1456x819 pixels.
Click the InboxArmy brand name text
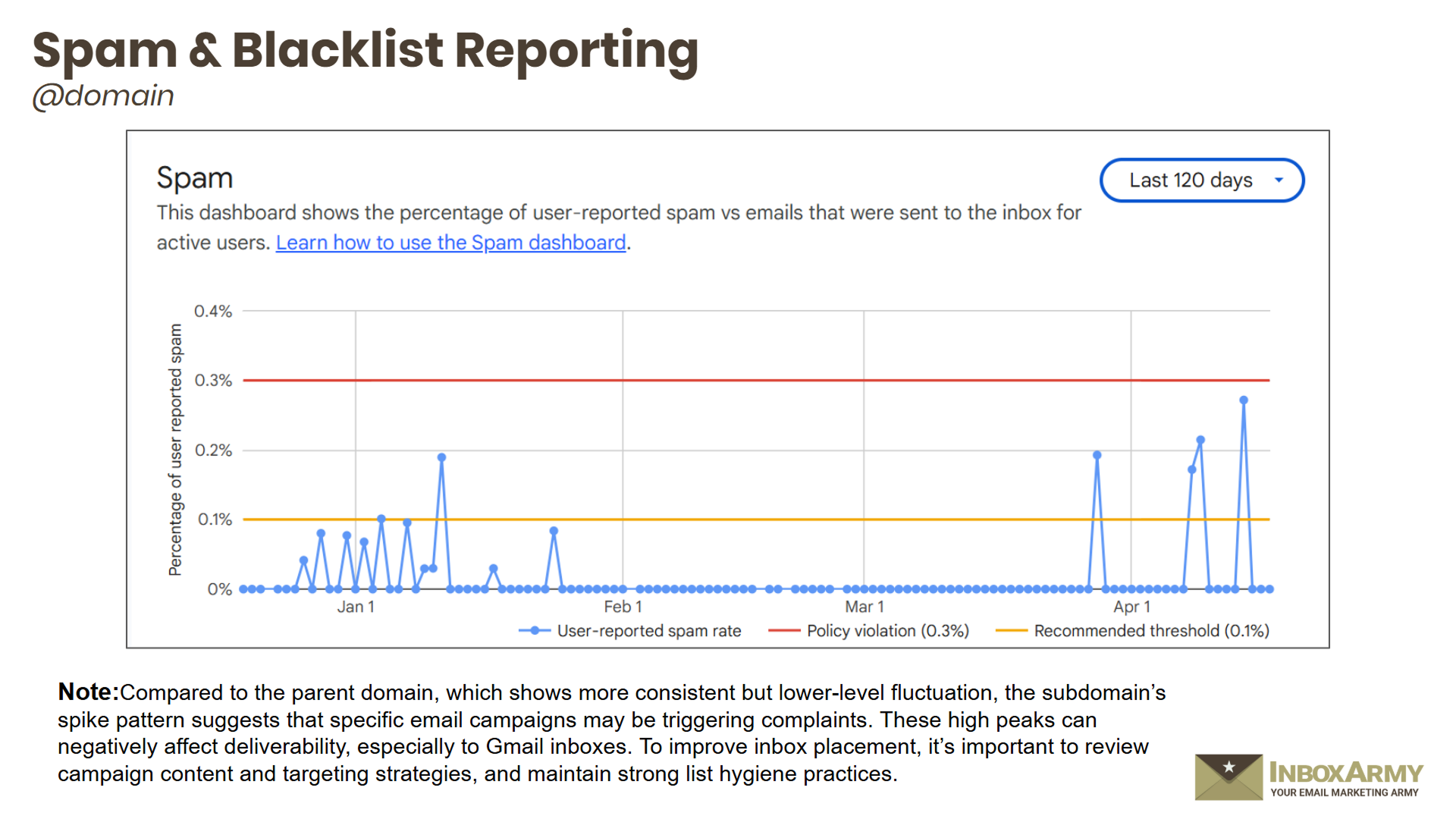tap(1345, 773)
